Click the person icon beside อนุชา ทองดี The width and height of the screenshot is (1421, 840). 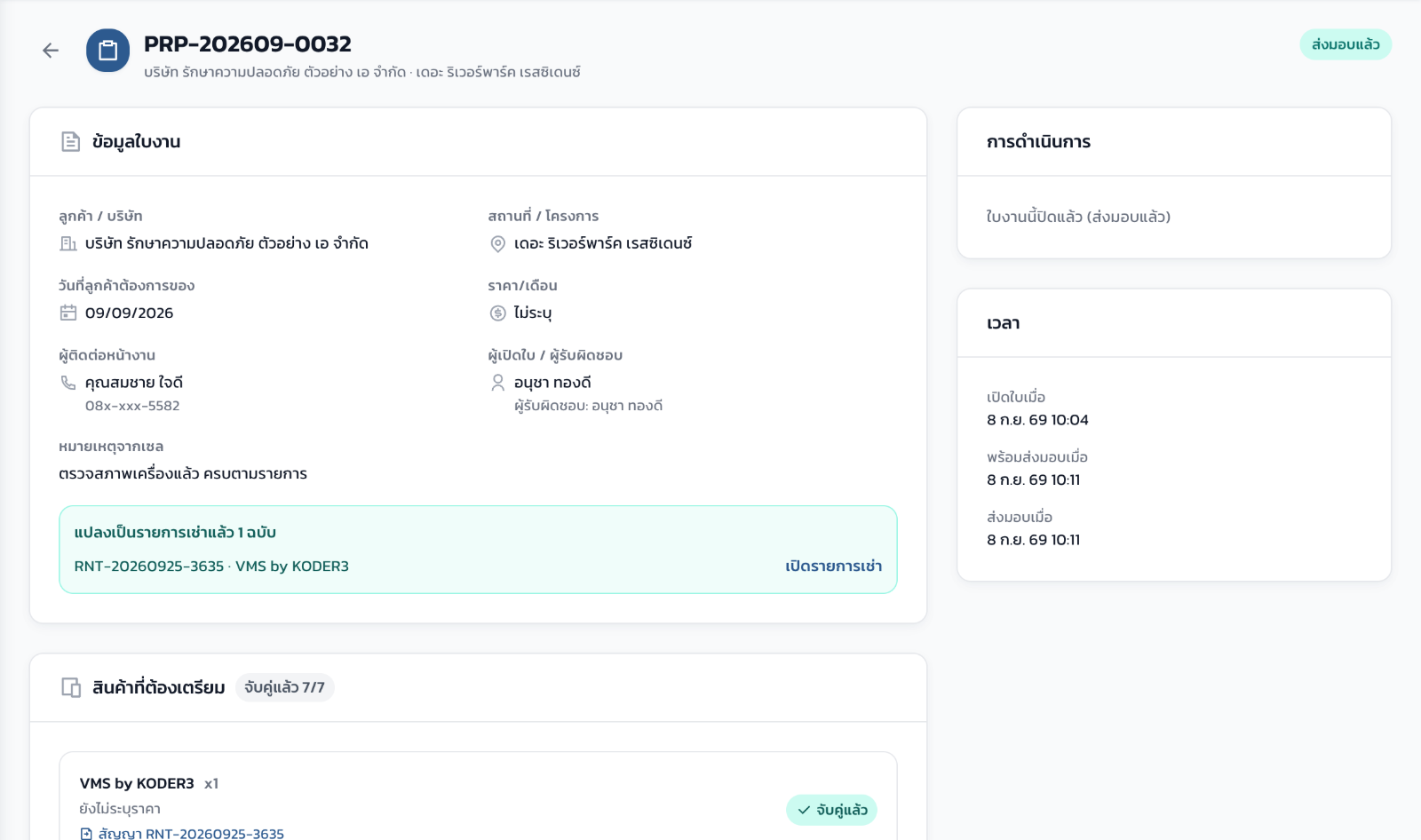click(x=498, y=383)
